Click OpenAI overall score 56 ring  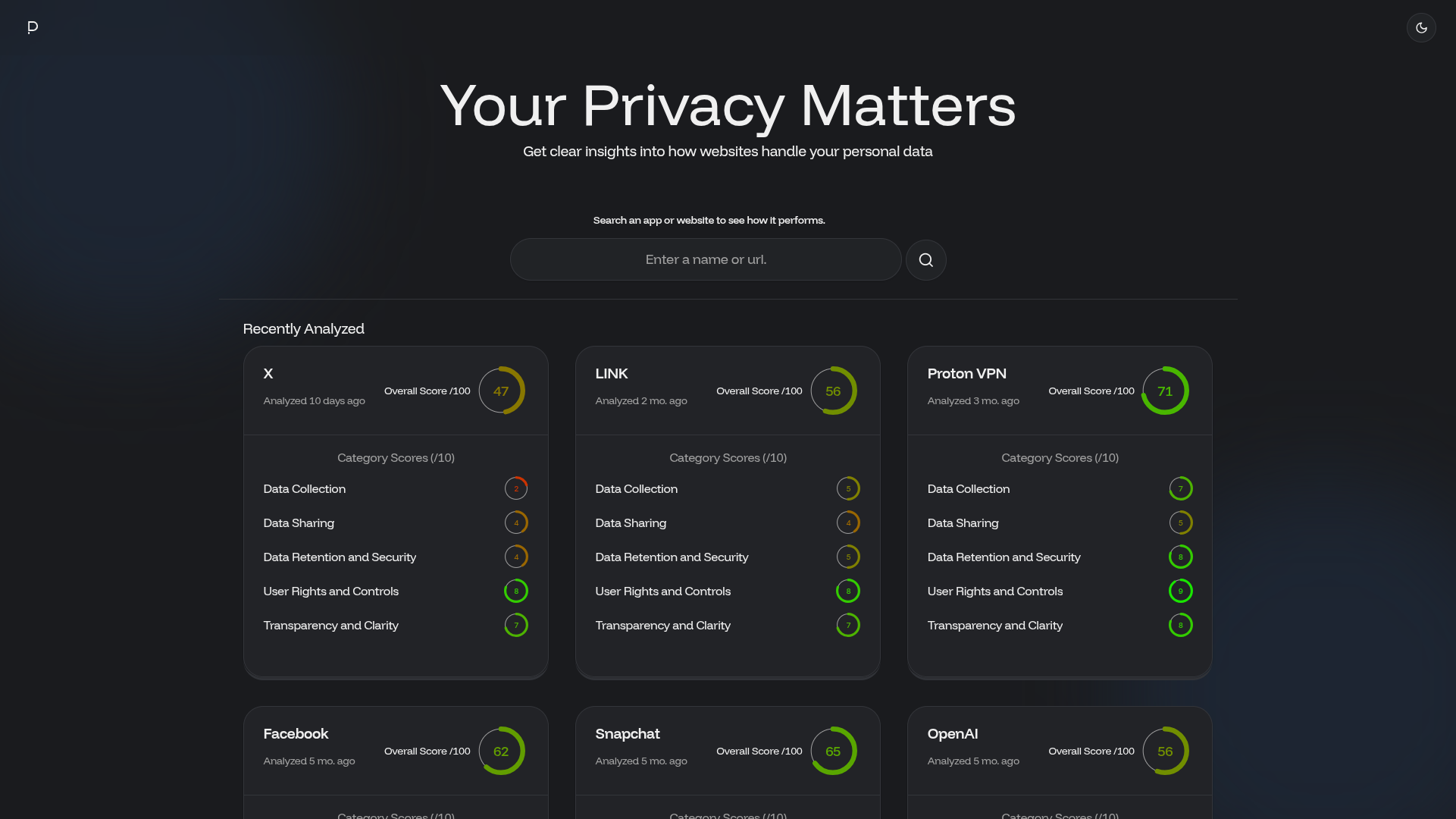(x=1165, y=751)
